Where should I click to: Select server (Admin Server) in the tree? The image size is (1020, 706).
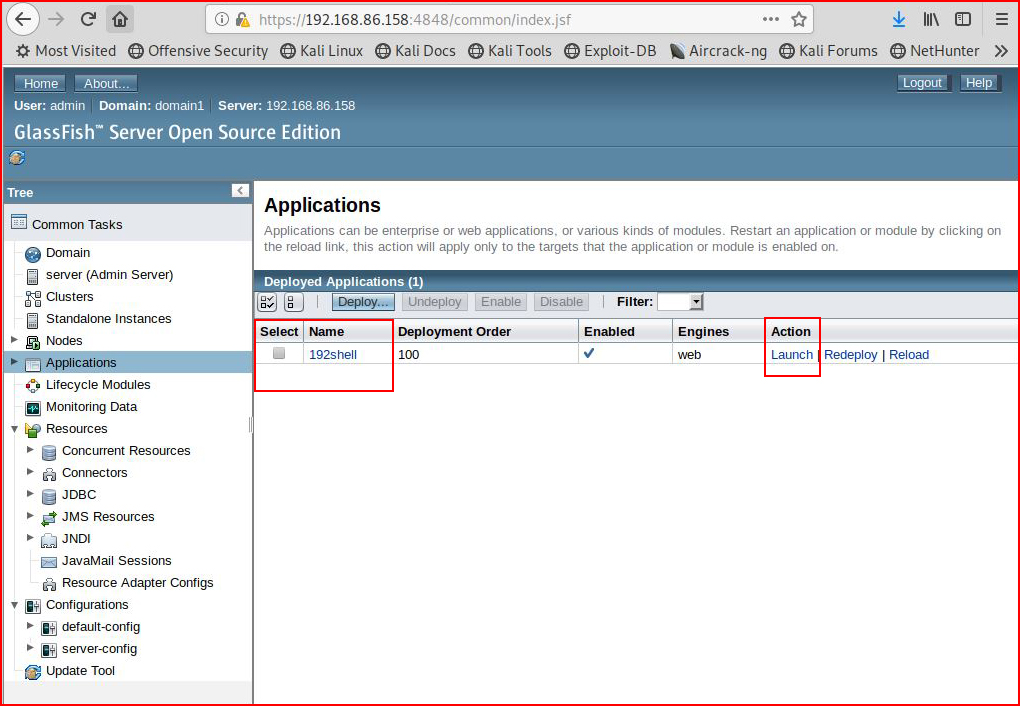[109, 275]
